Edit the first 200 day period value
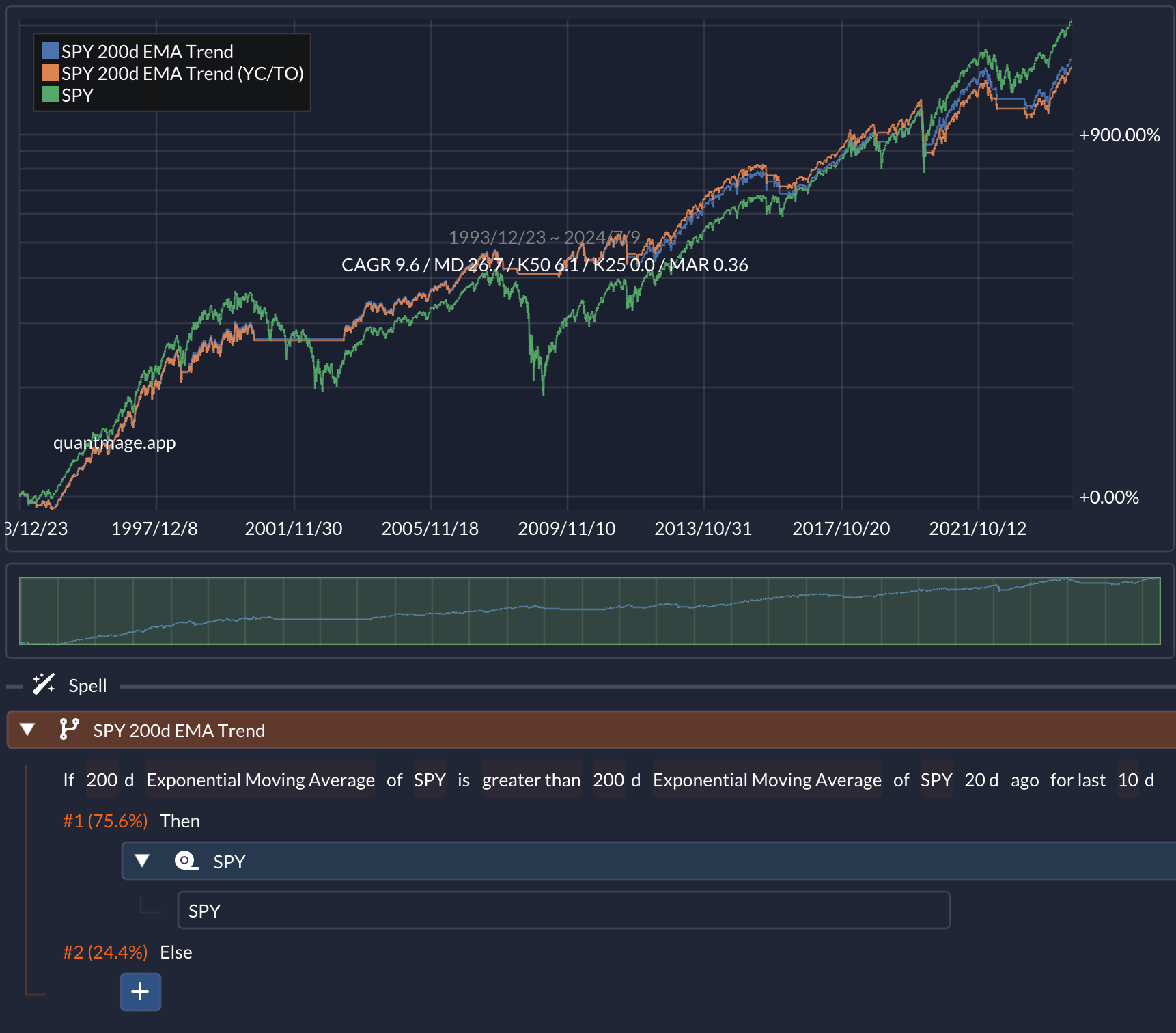 click(102, 780)
